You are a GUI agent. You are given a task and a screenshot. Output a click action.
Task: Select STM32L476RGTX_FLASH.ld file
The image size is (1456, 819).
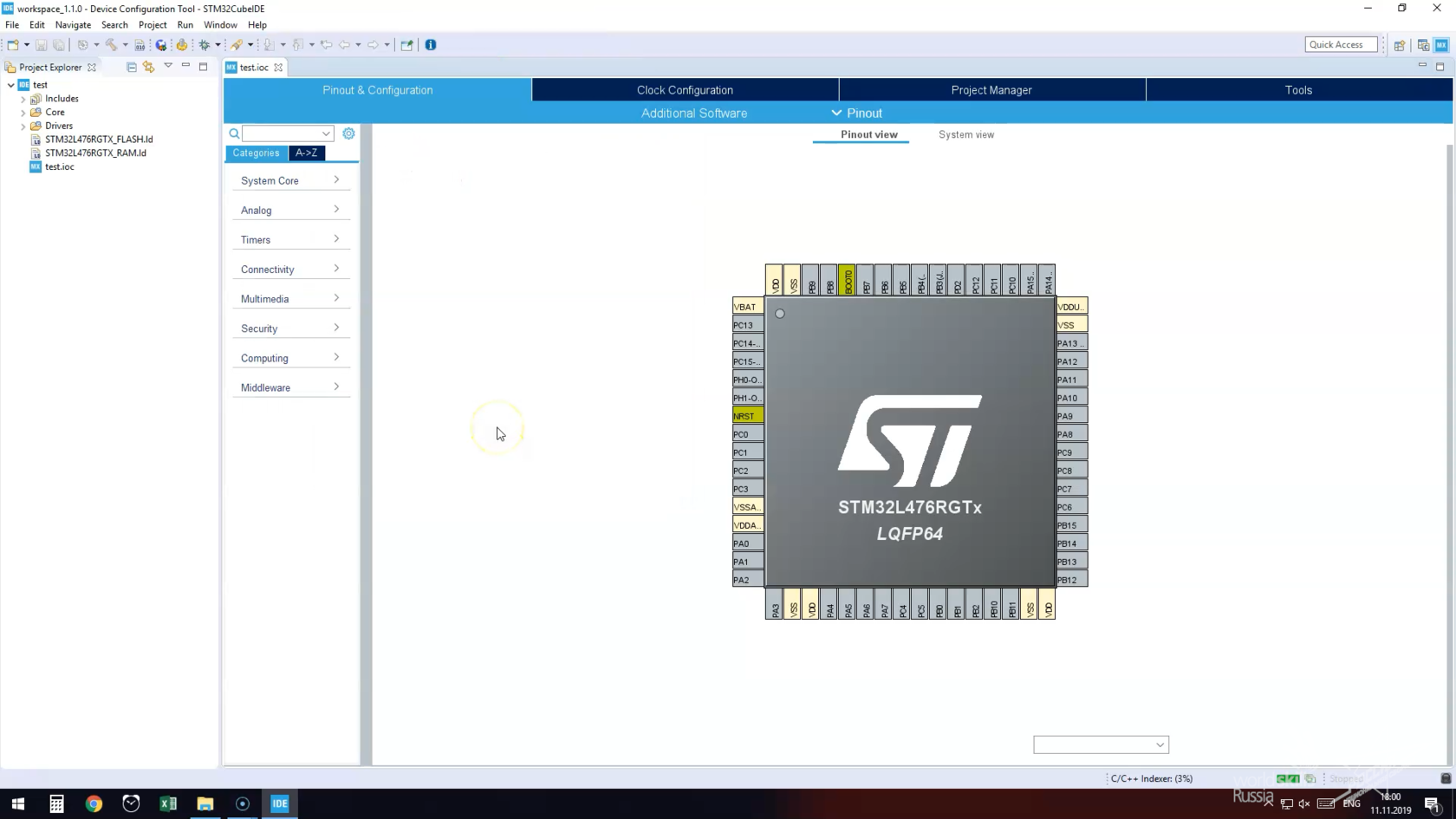[x=99, y=139]
